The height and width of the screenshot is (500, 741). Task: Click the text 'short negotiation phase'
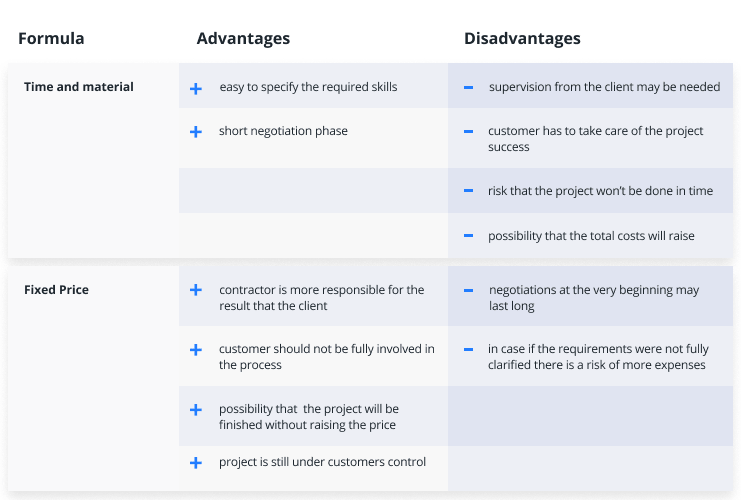pos(283,131)
